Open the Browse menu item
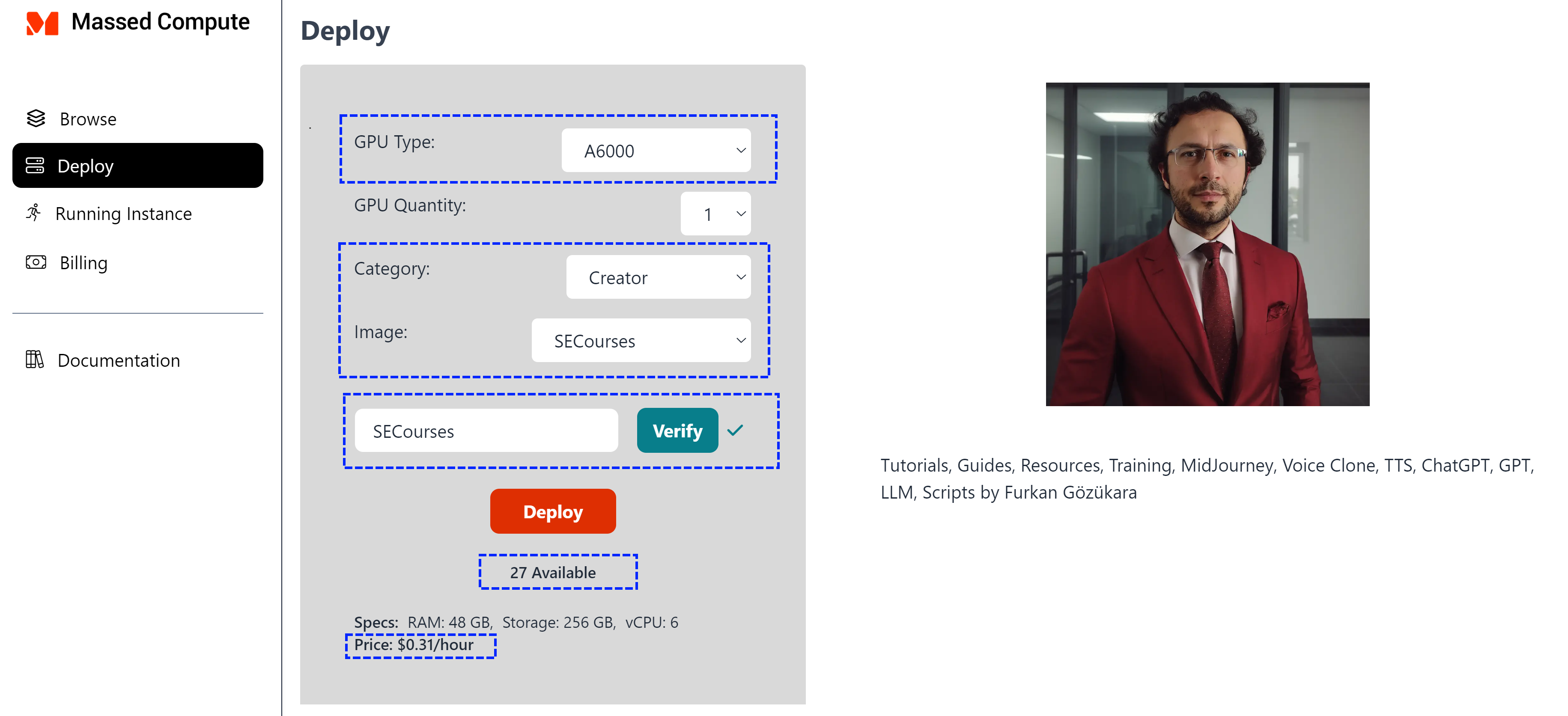 click(88, 119)
